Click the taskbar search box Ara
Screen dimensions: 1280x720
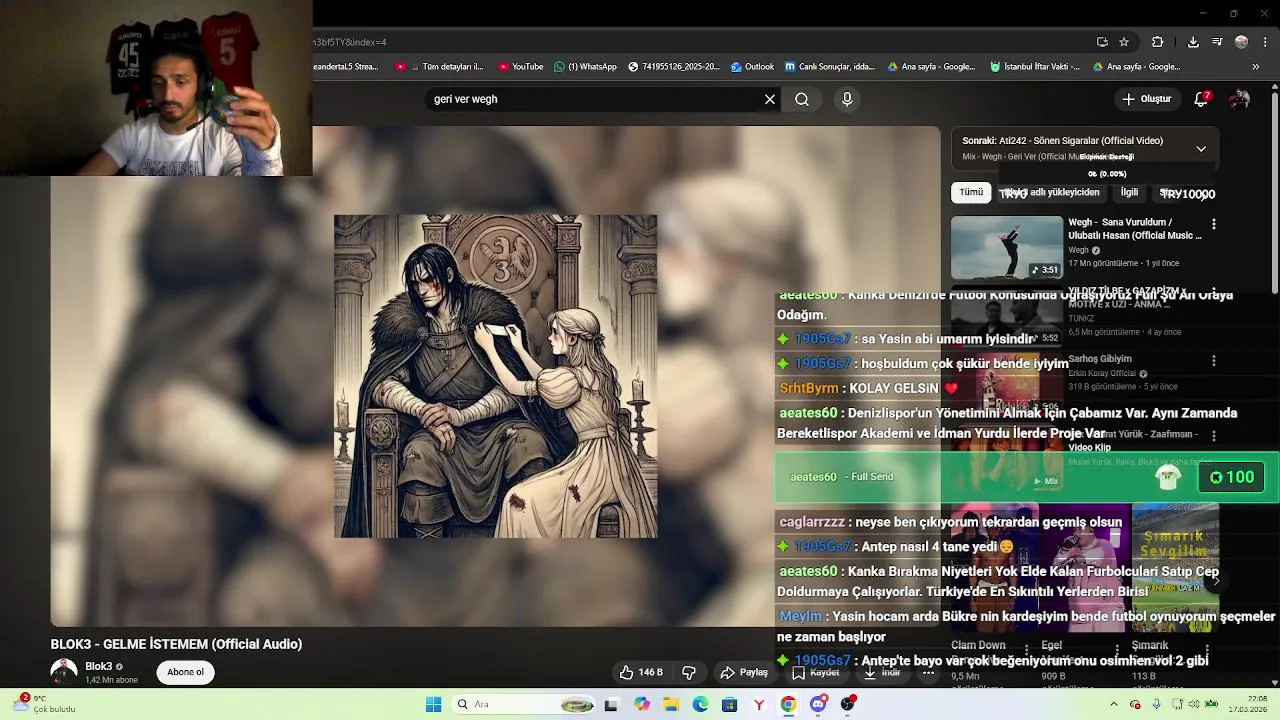[525, 704]
